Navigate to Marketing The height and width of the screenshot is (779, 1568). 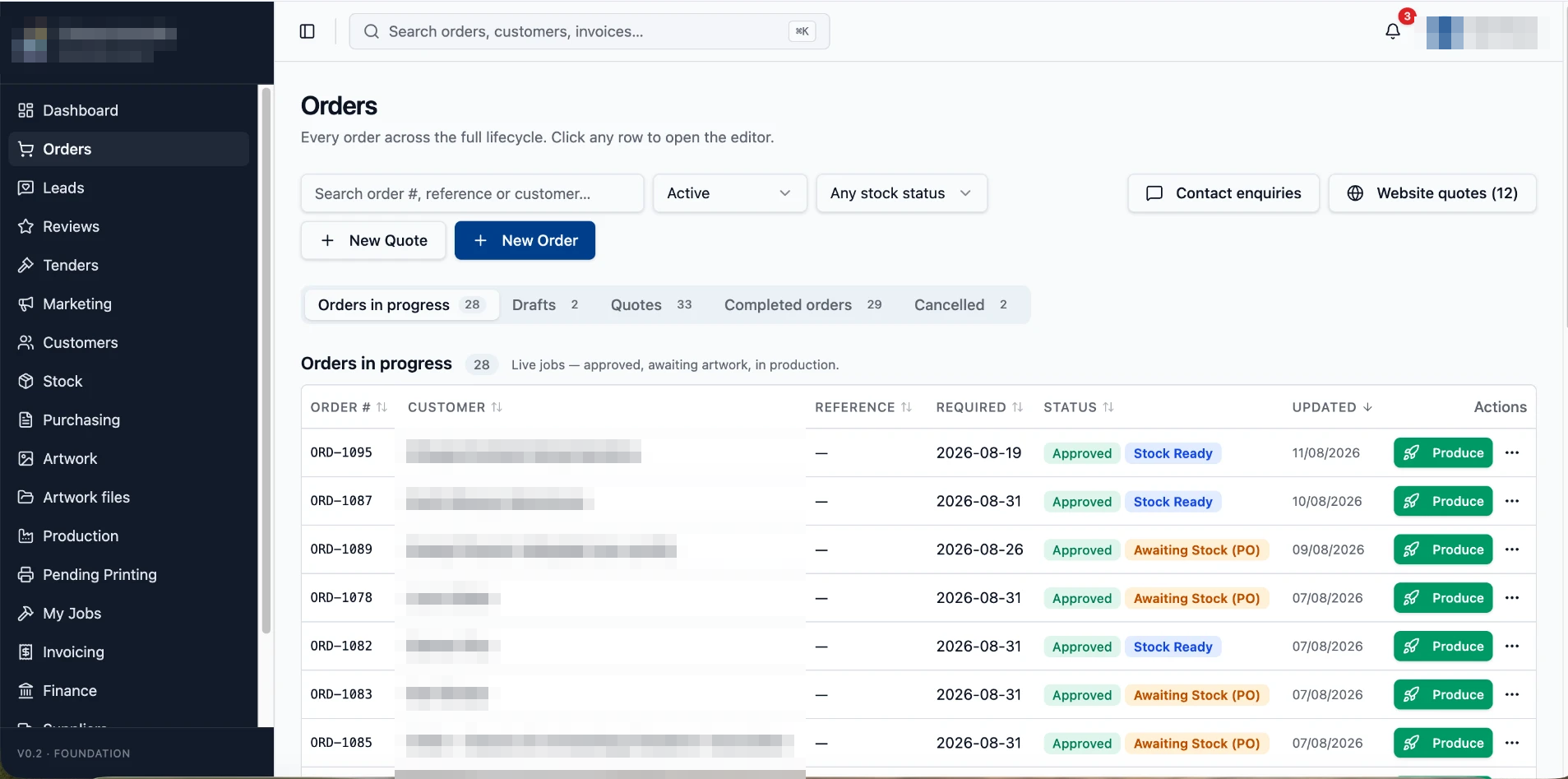128,304
